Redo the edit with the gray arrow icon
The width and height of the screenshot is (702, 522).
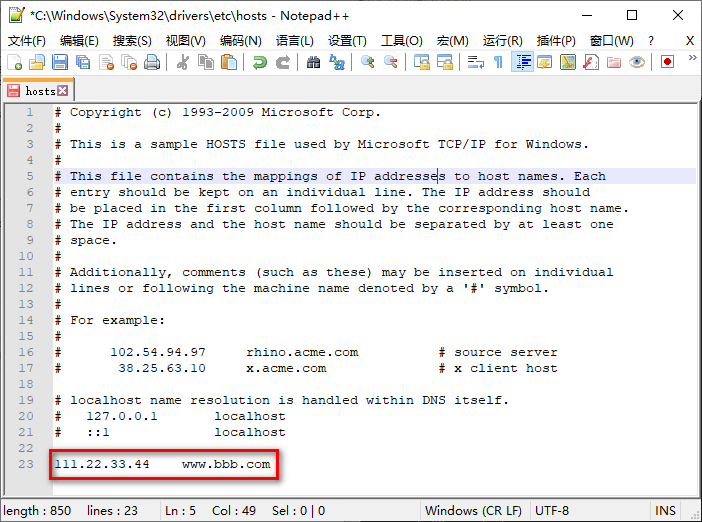click(x=283, y=62)
